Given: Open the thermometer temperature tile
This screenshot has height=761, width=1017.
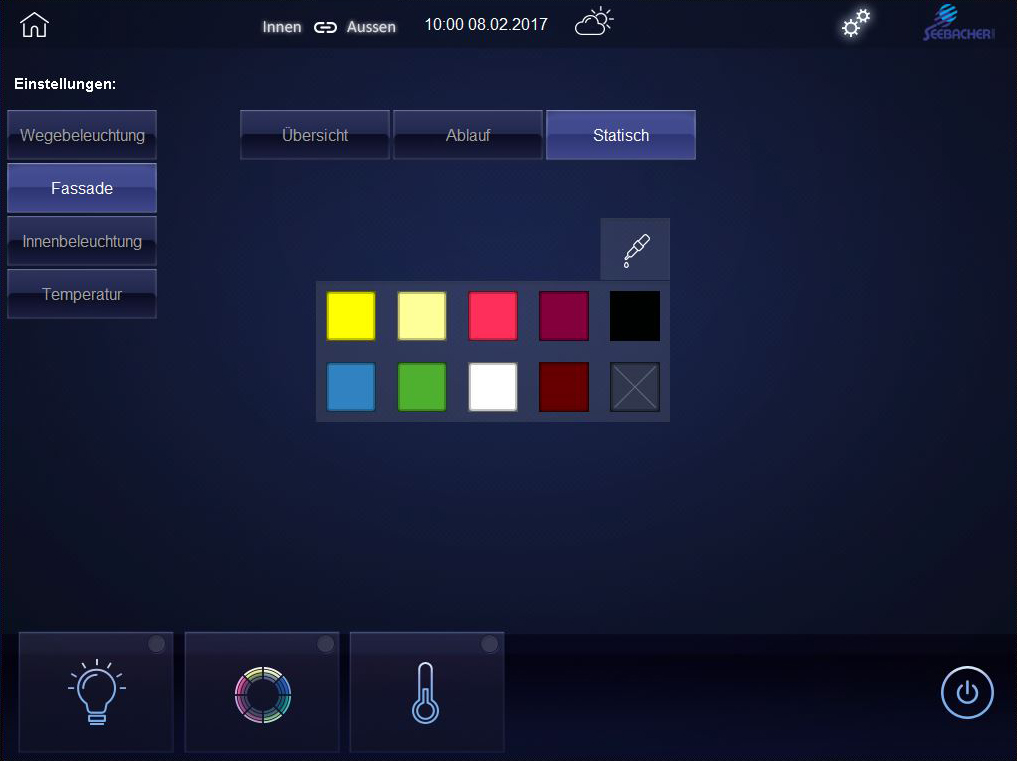Looking at the screenshot, I should click(x=426, y=693).
